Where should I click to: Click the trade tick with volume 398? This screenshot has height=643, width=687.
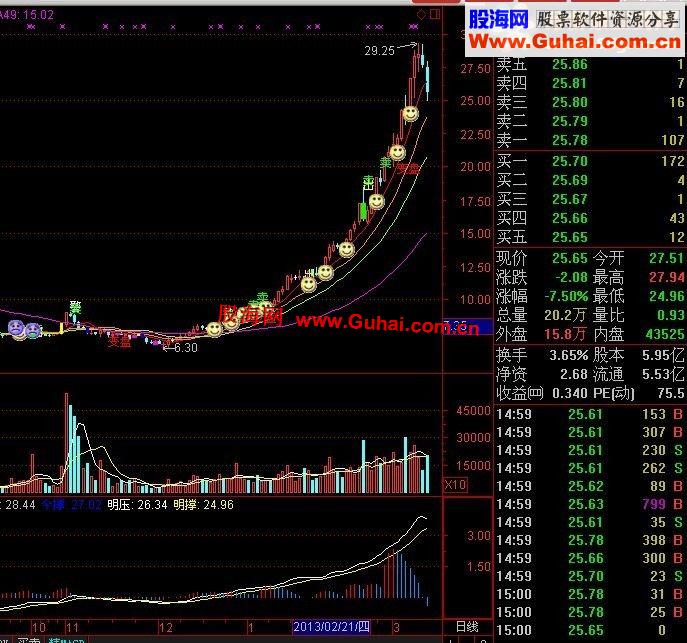coord(590,540)
